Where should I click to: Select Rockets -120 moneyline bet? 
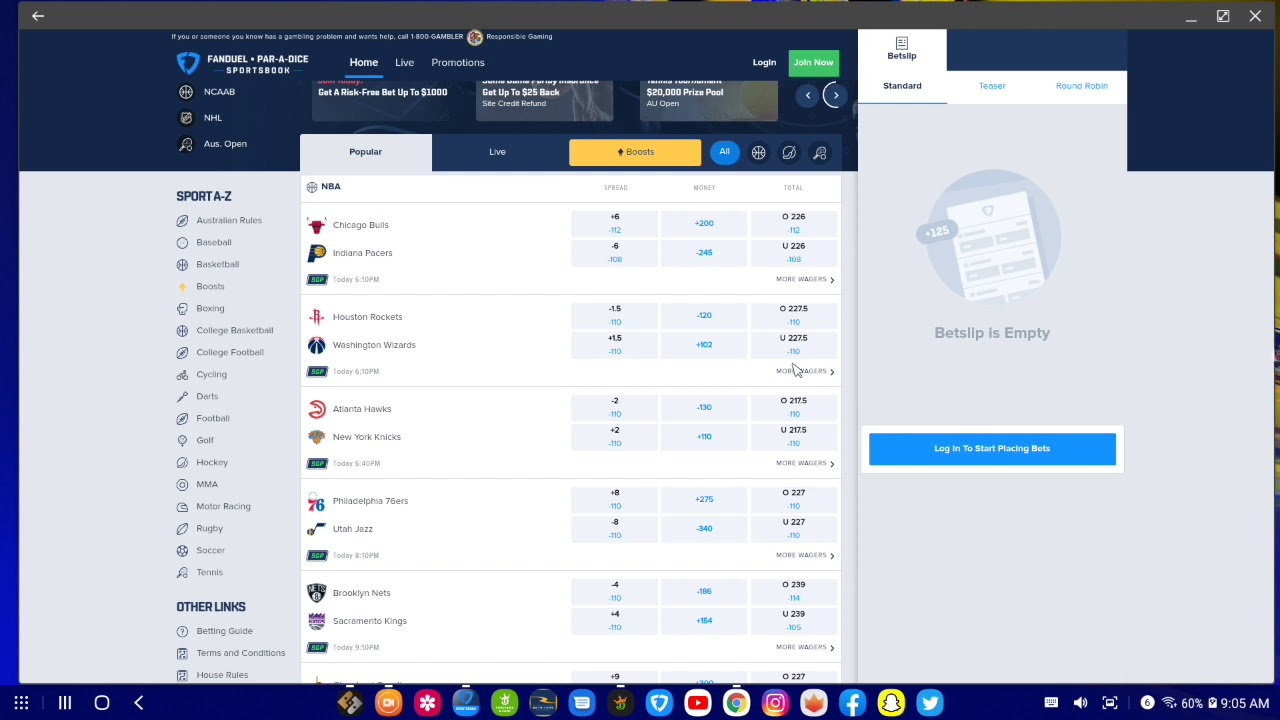pyautogui.click(x=704, y=315)
